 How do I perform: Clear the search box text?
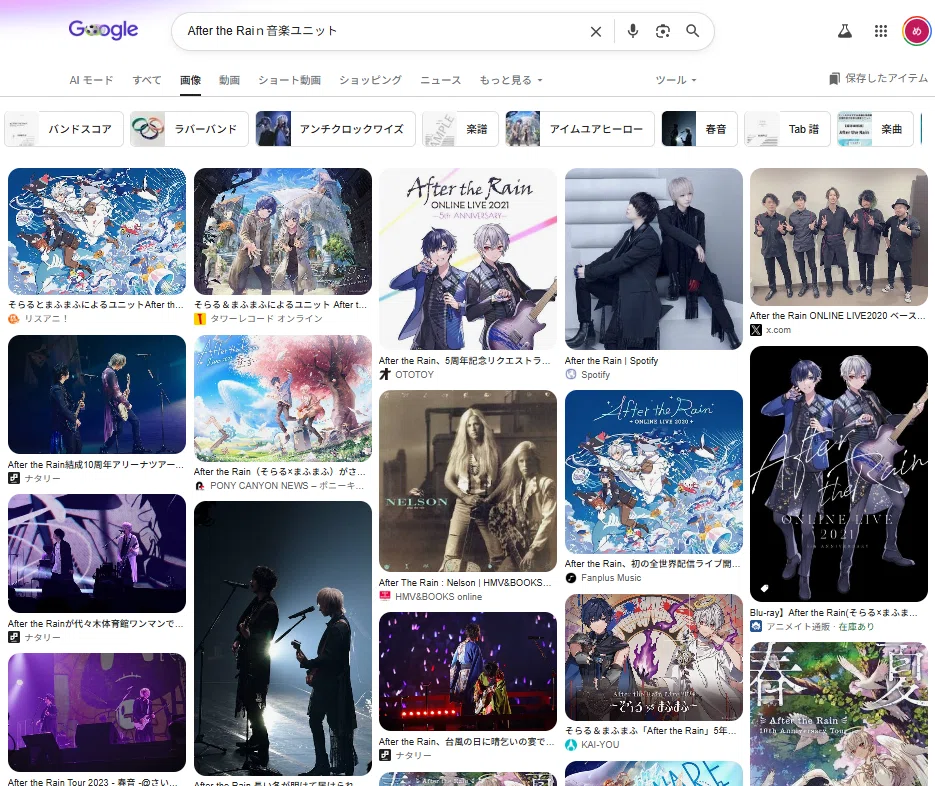tap(595, 32)
